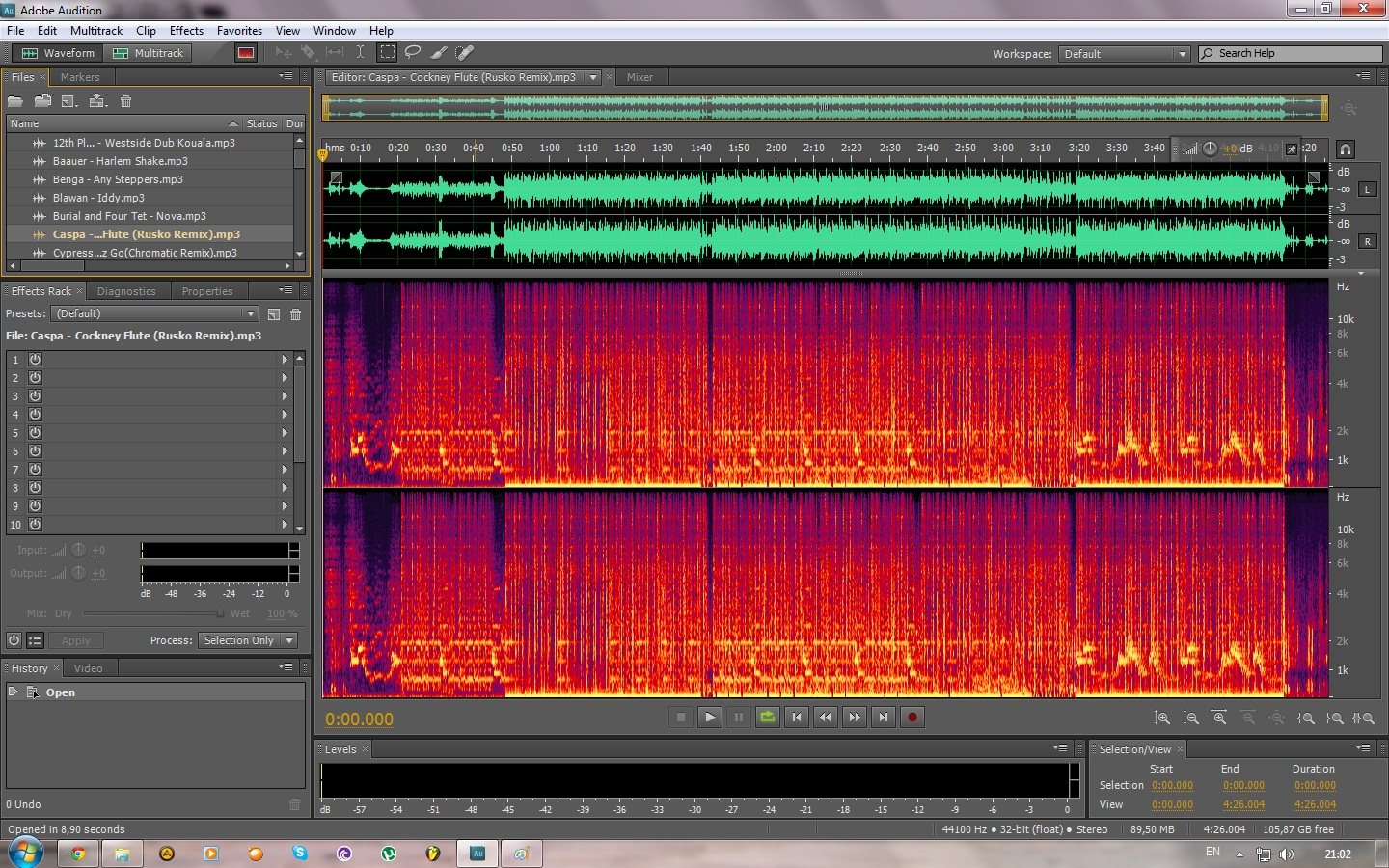Click the New File icon in Files panel
This screenshot has height=868, width=1389.
click(x=69, y=101)
